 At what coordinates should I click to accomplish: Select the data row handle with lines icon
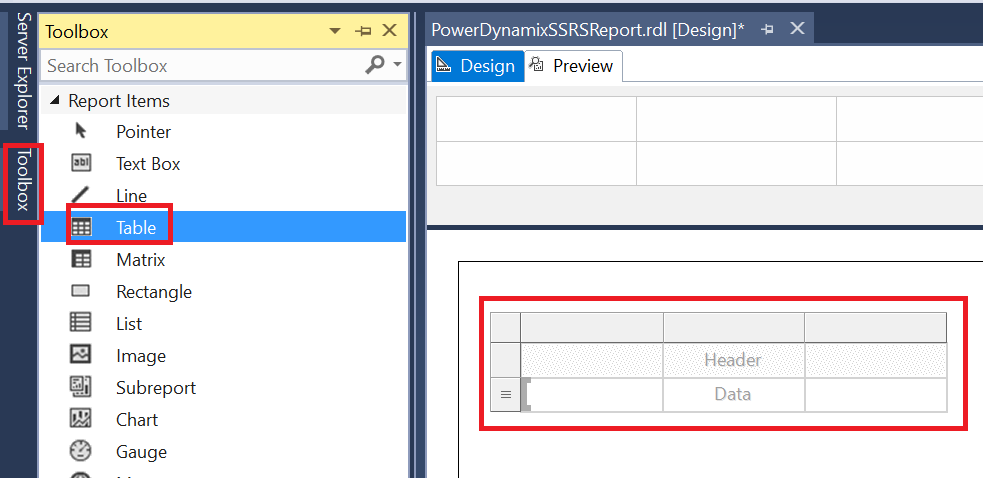tap(505, 395)
